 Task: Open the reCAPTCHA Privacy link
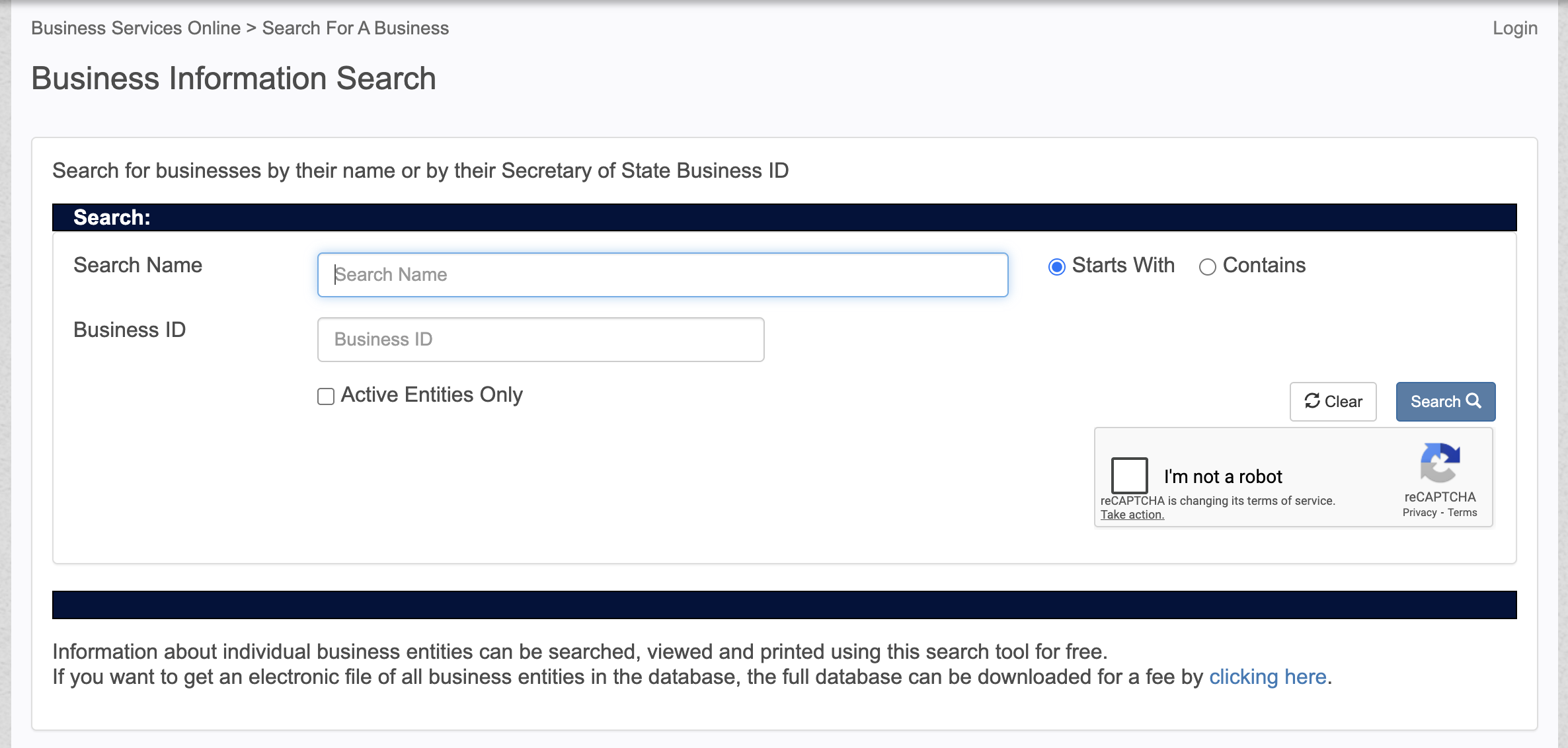pyautogui.click(x=1419, y=513)
